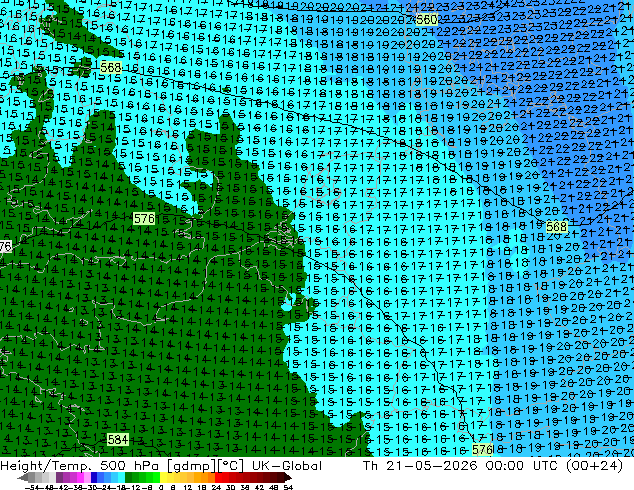Click the 584 contour label near the bottom left
634x490 pixels.
tap(118, 439)
